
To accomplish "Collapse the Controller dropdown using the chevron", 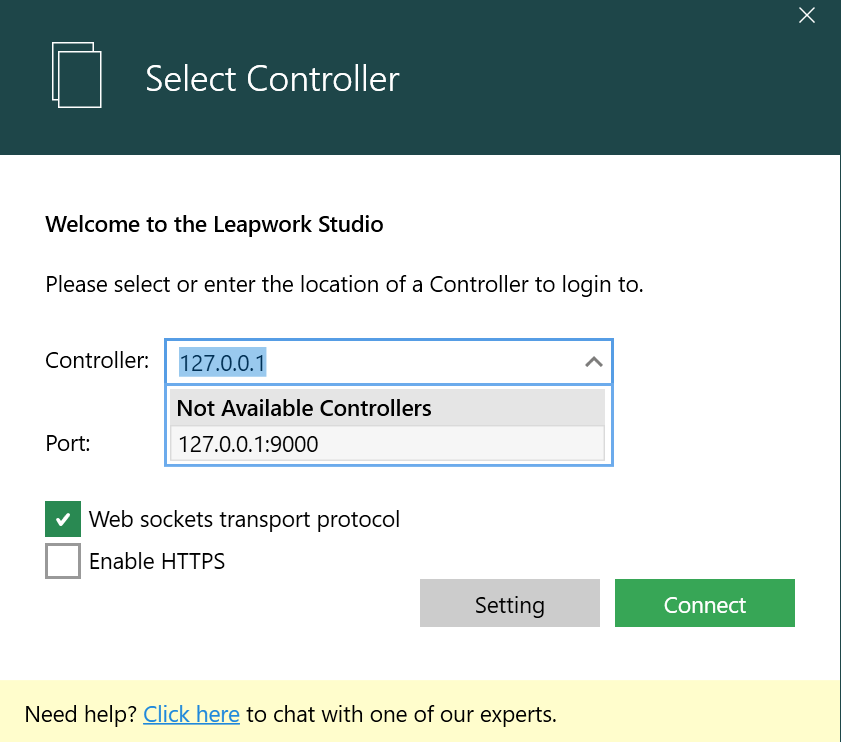I will tap(593, 362).
